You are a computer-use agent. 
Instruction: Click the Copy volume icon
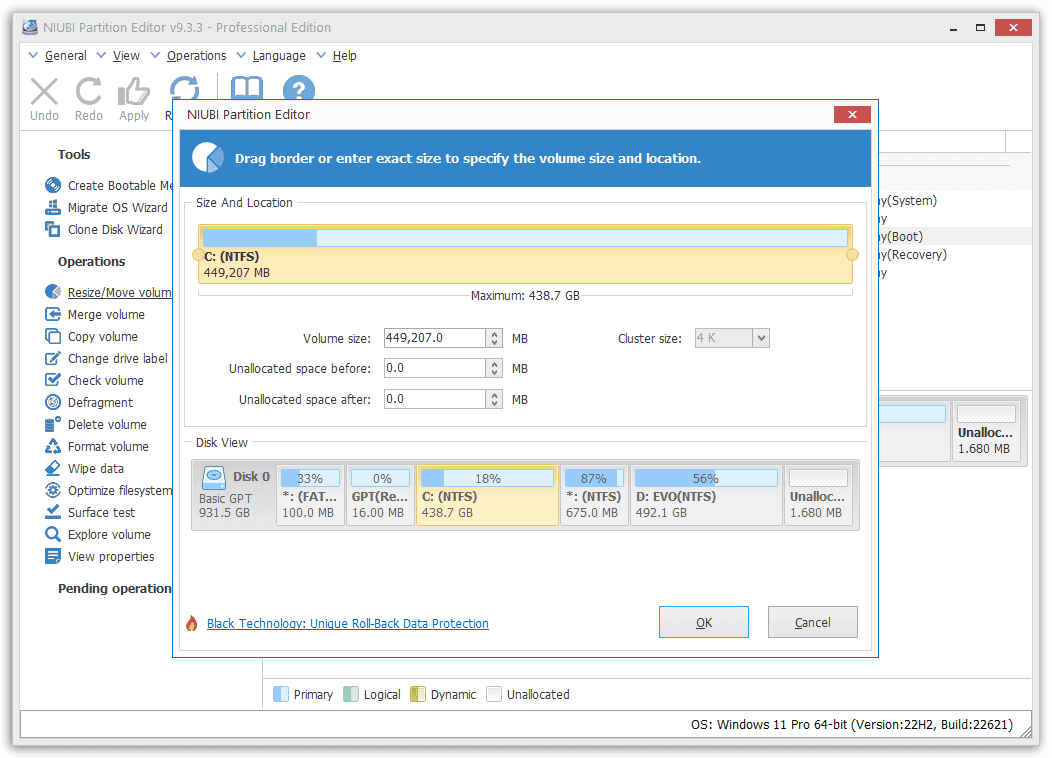tap(53, 336)
